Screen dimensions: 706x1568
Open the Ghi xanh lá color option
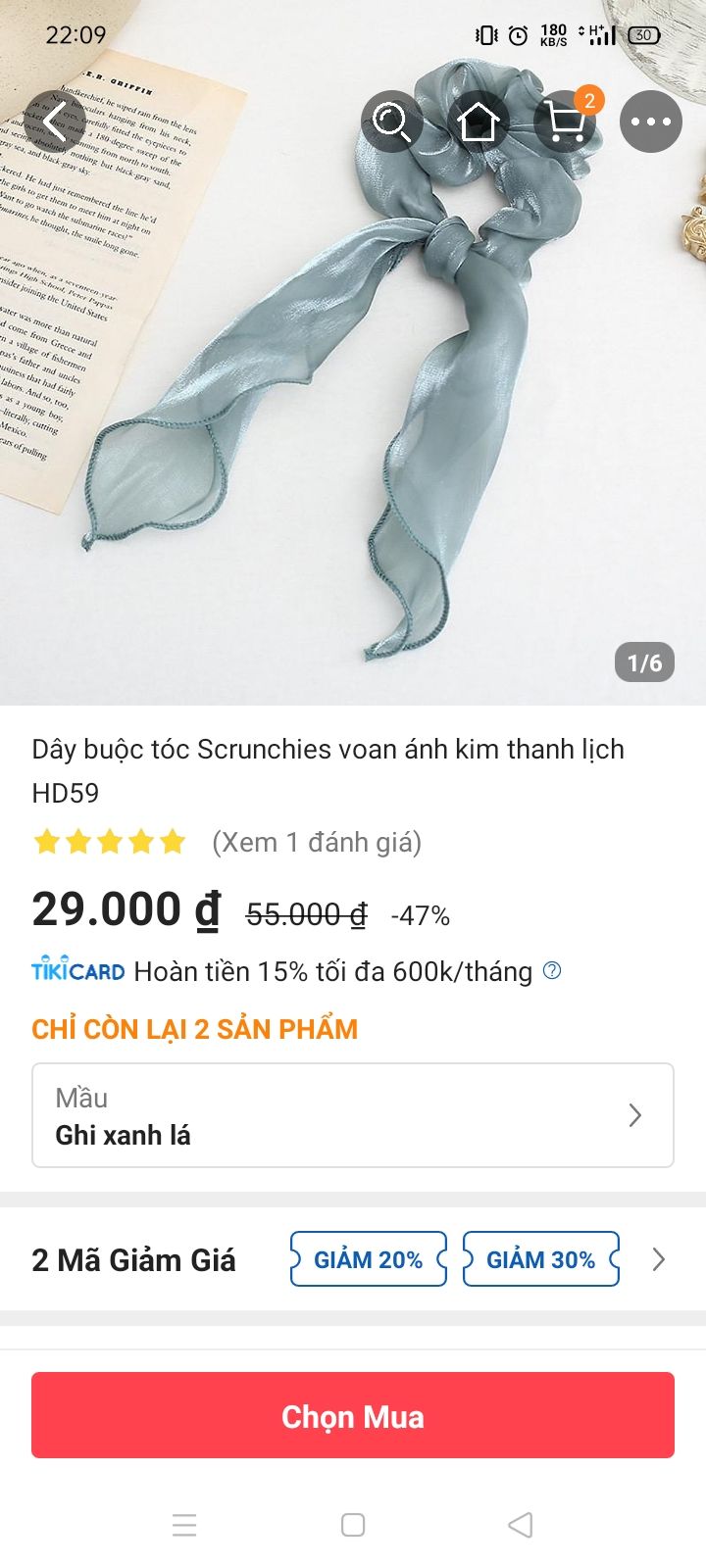click(x=124, y=1135)
